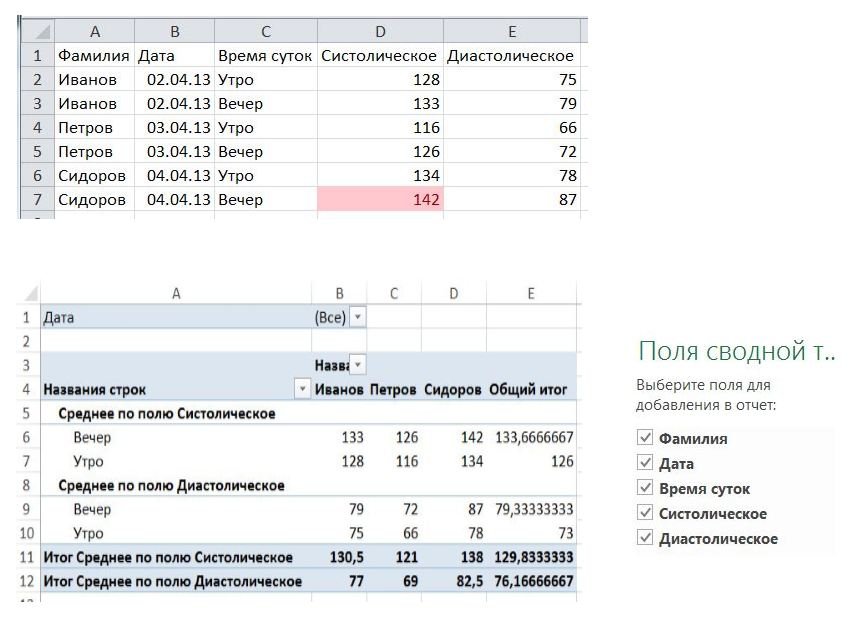The height and width of the screenshot is (620, 853).
Task: Toggle the Время суток field checkbox
Action: coord(645,488)
